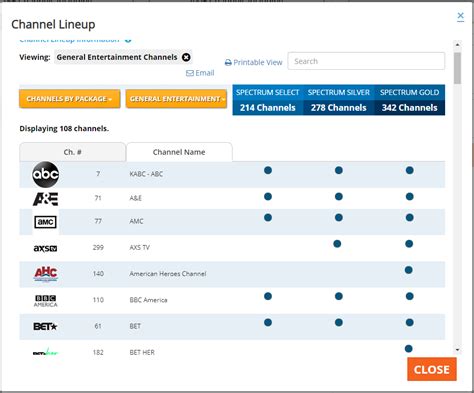Click the AXS TV channel logo
The width and height of the screenshot is (474, 393).
(45, 248)
